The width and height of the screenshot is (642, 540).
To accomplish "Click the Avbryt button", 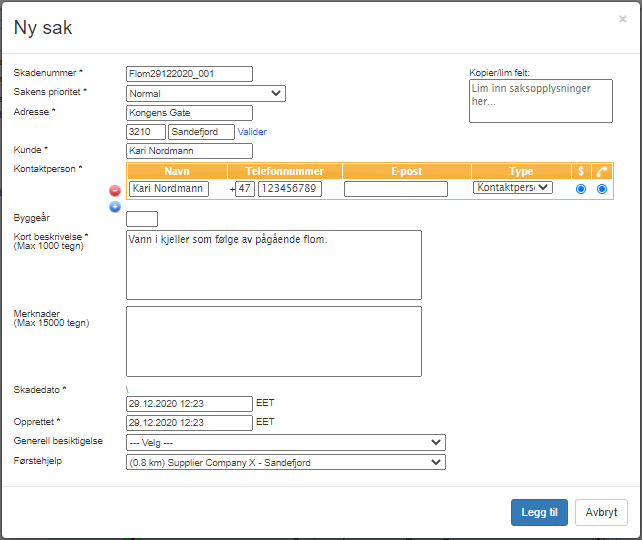I will [x=601, y=512].
